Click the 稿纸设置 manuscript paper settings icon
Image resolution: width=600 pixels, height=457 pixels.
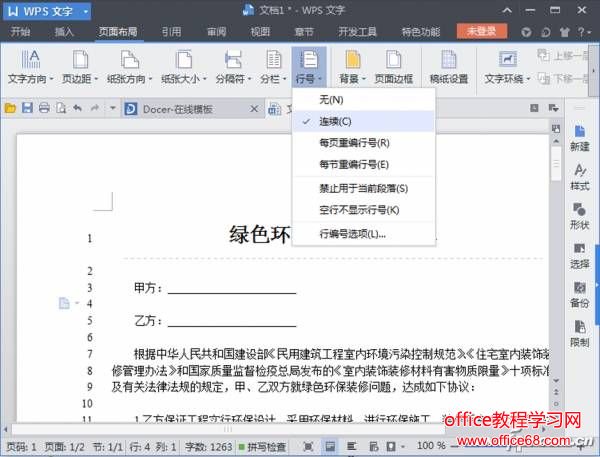tap(448, 60)
